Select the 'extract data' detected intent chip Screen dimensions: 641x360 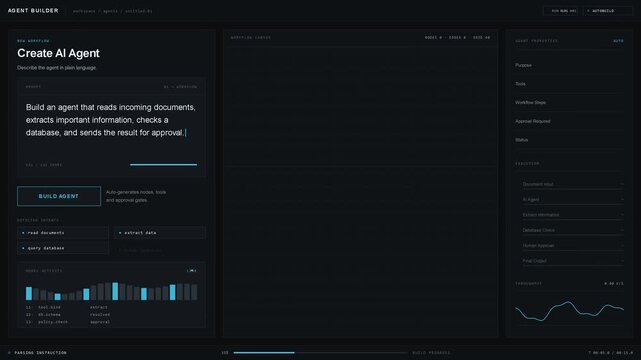(159, 233)
